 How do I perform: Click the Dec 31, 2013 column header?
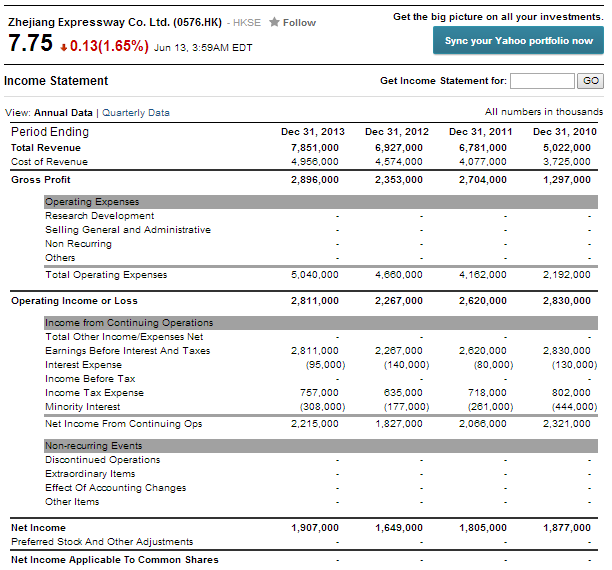(x=313, y=132)
